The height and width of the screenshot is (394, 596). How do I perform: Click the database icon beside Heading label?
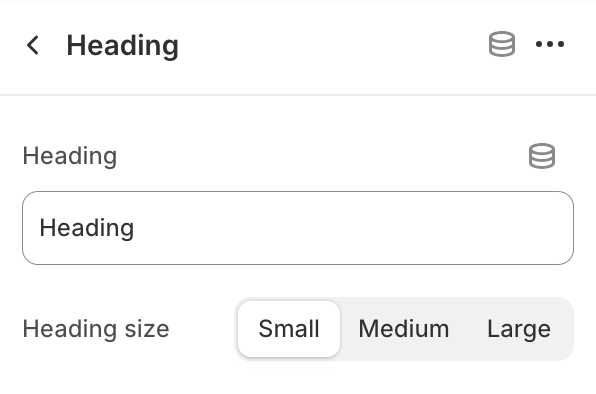(x=542, y=156)
